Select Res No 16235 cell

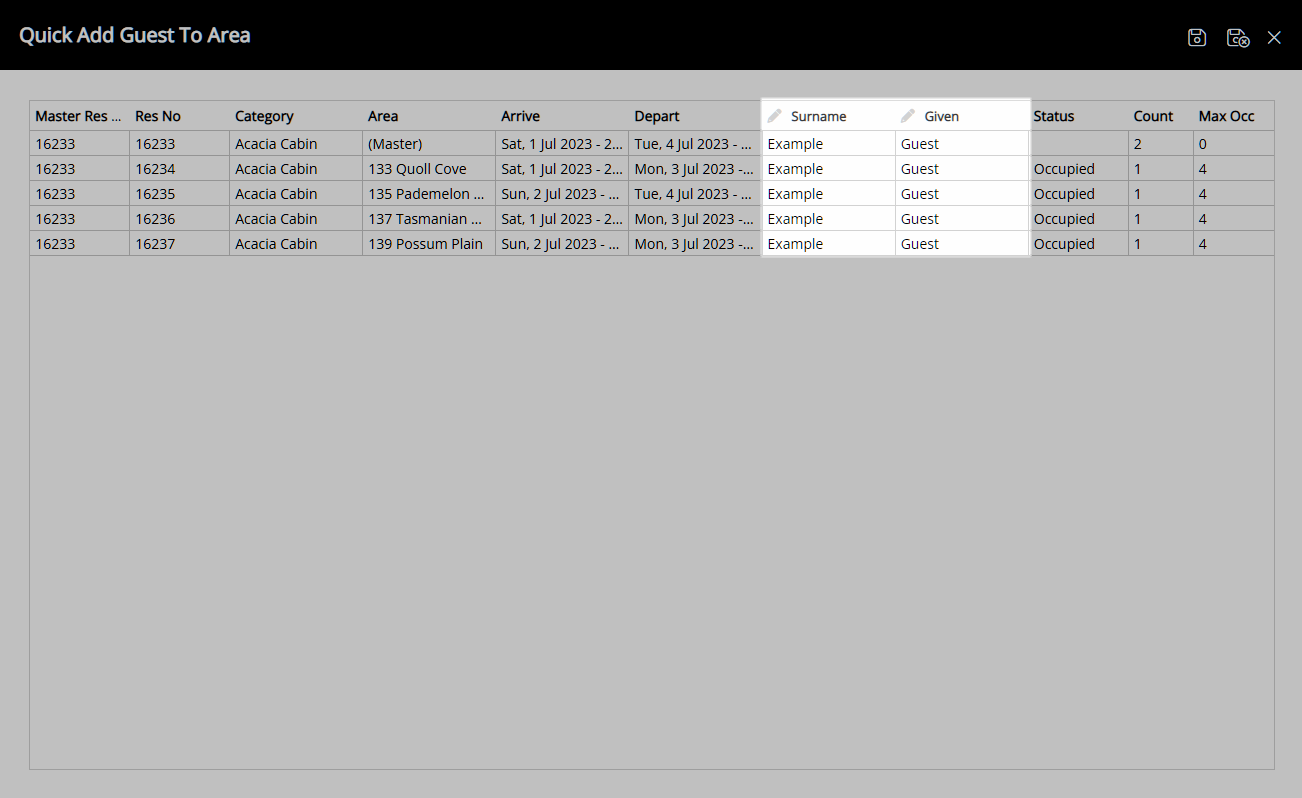[179, 194]
